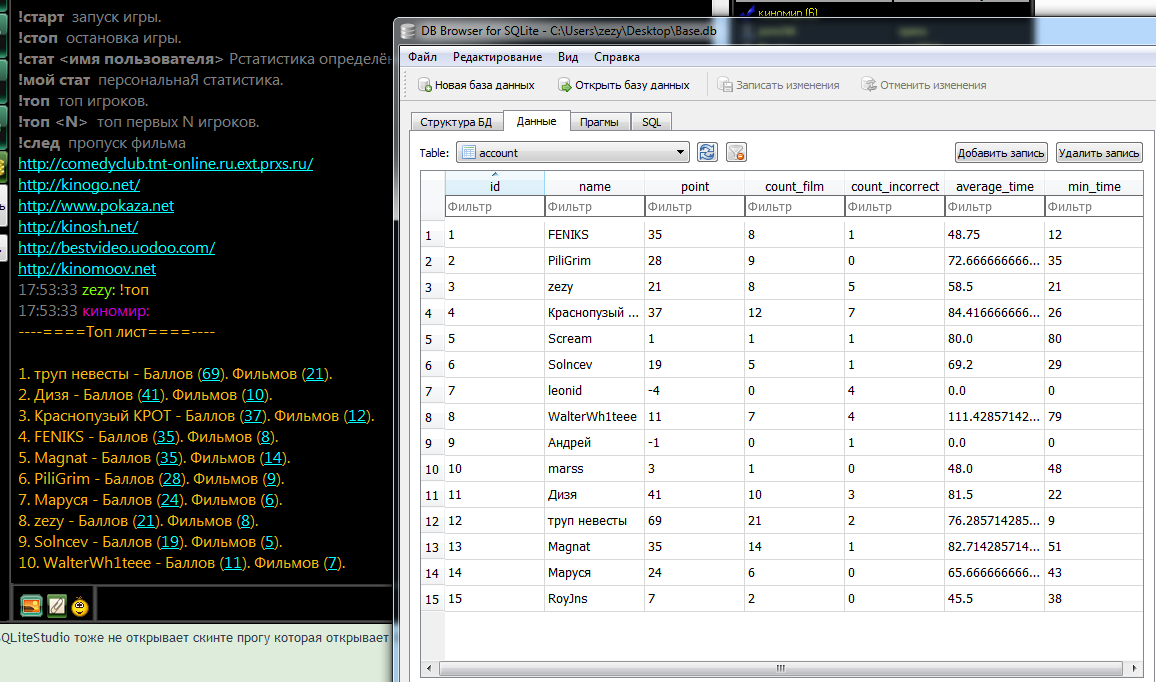
Task: Switch to the SQL tab
Action: point(651,122)
